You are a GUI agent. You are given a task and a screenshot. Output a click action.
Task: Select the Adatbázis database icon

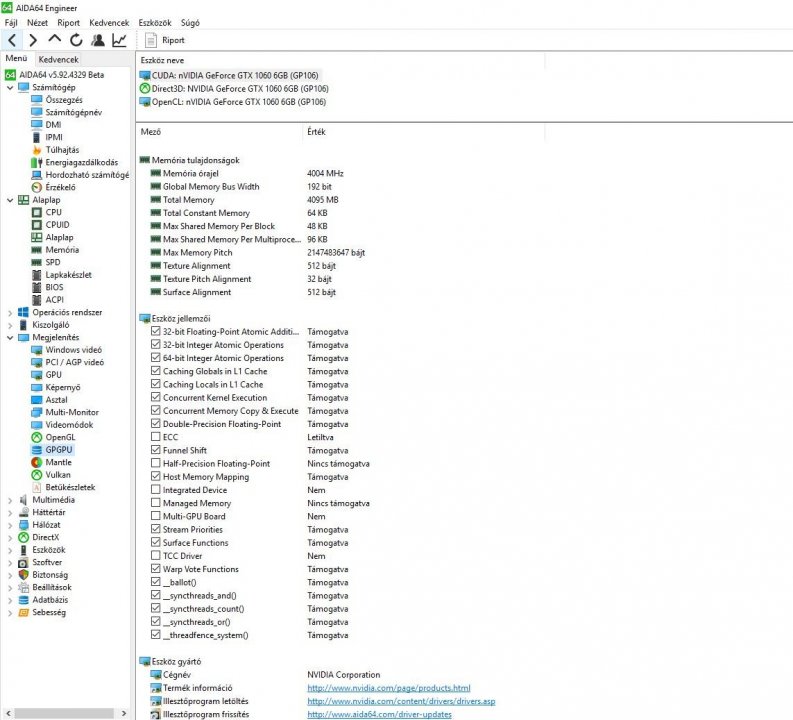[23, 600]
